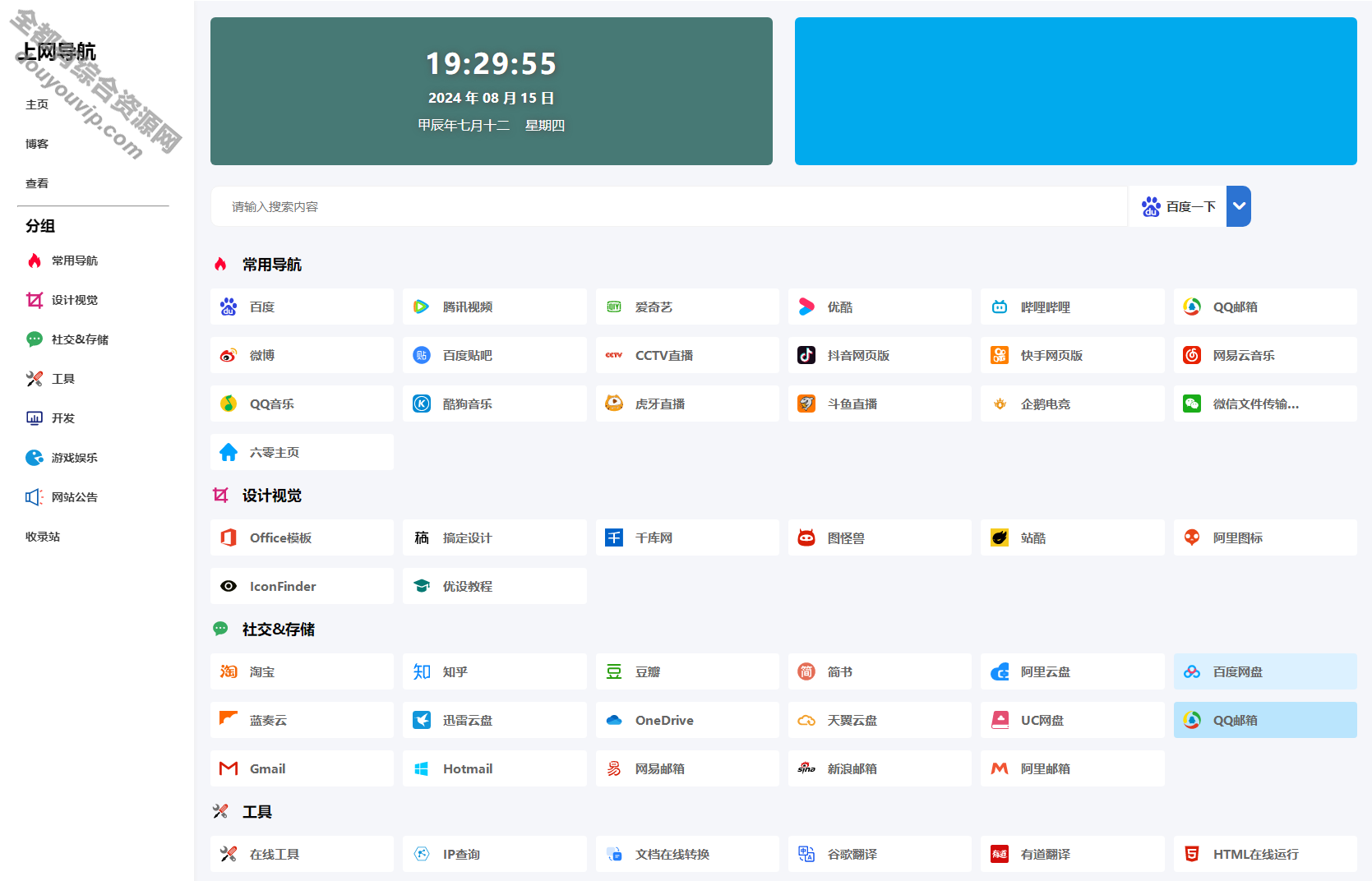The image size is (1372, 881).
Task: Click the 淘宝 orange icon
Action: [229, 671]
